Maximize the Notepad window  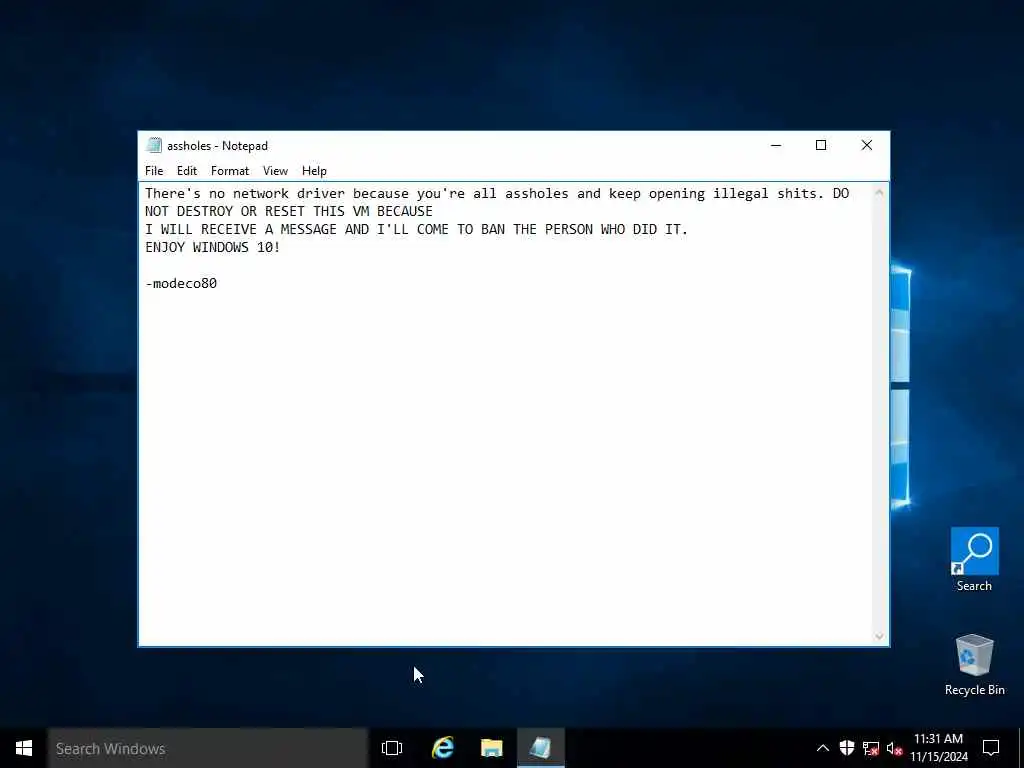(x=821, y=145)
